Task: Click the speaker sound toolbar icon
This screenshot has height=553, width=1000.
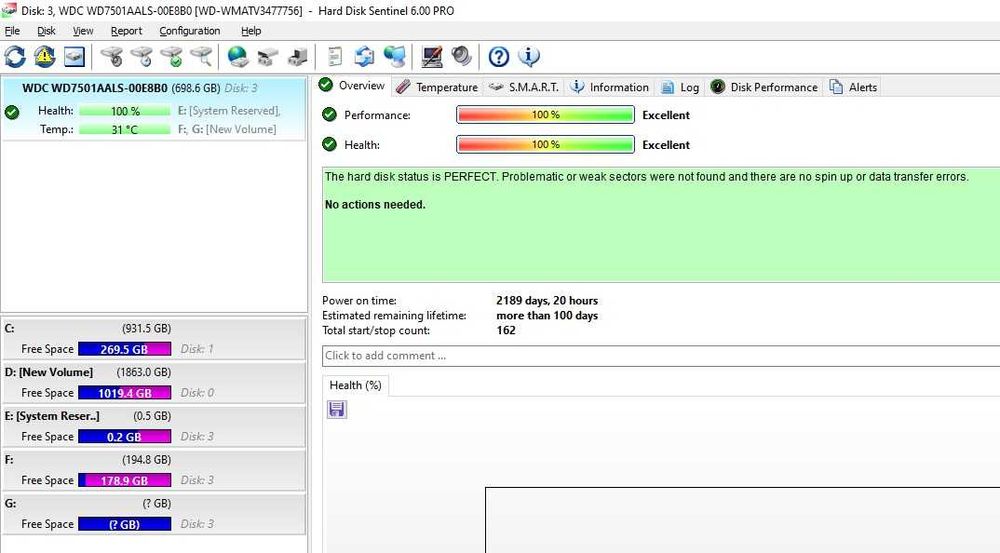Action: click(x=461, y=57)
